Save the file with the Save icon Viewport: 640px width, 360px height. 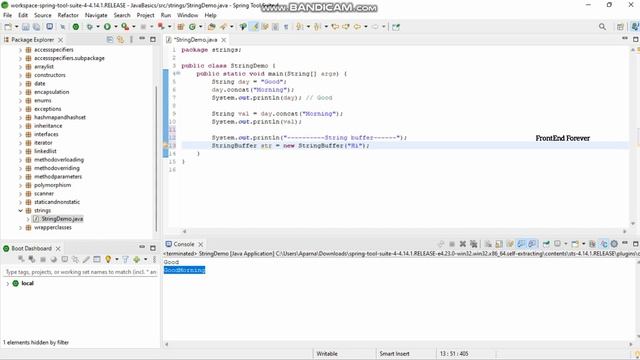pyautogui.click(x=26, y=27)
